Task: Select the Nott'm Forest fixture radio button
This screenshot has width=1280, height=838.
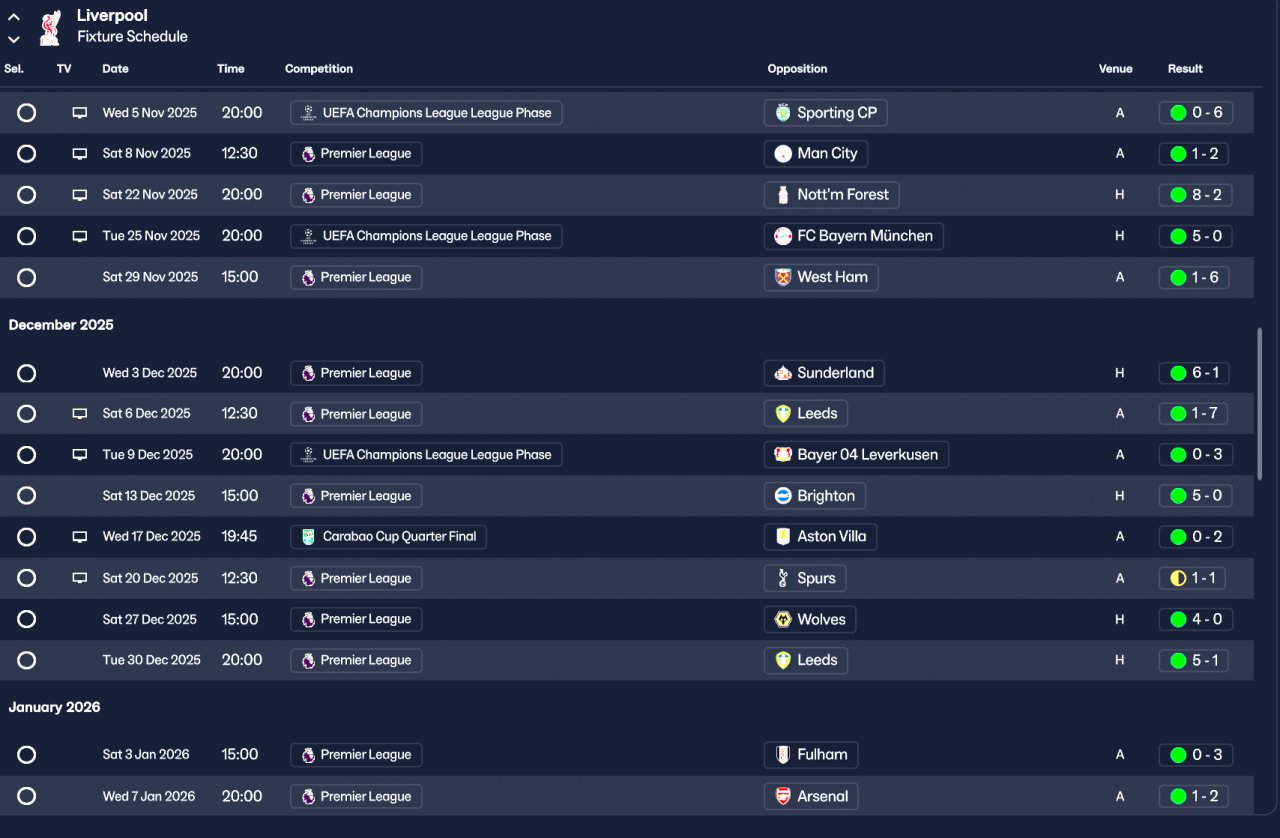Action: [27, 195]
